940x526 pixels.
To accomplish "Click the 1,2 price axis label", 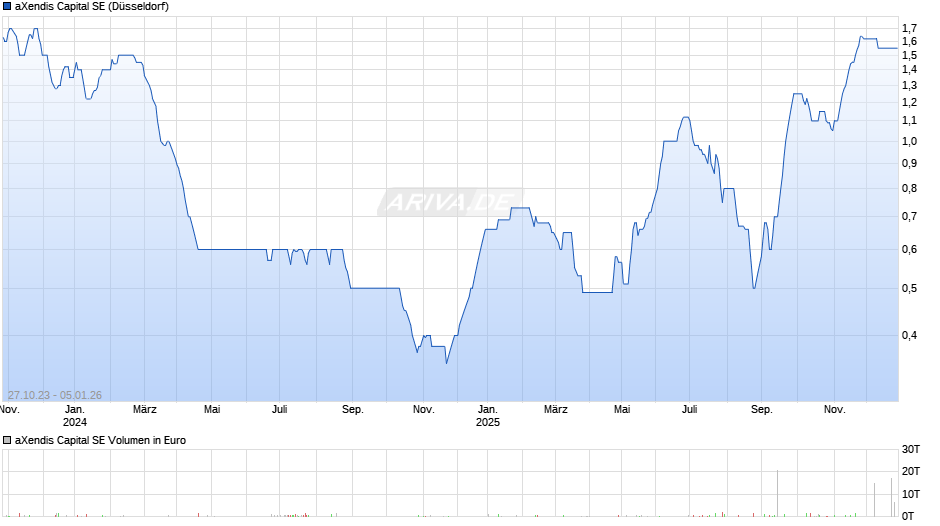I will coord(909,103).
